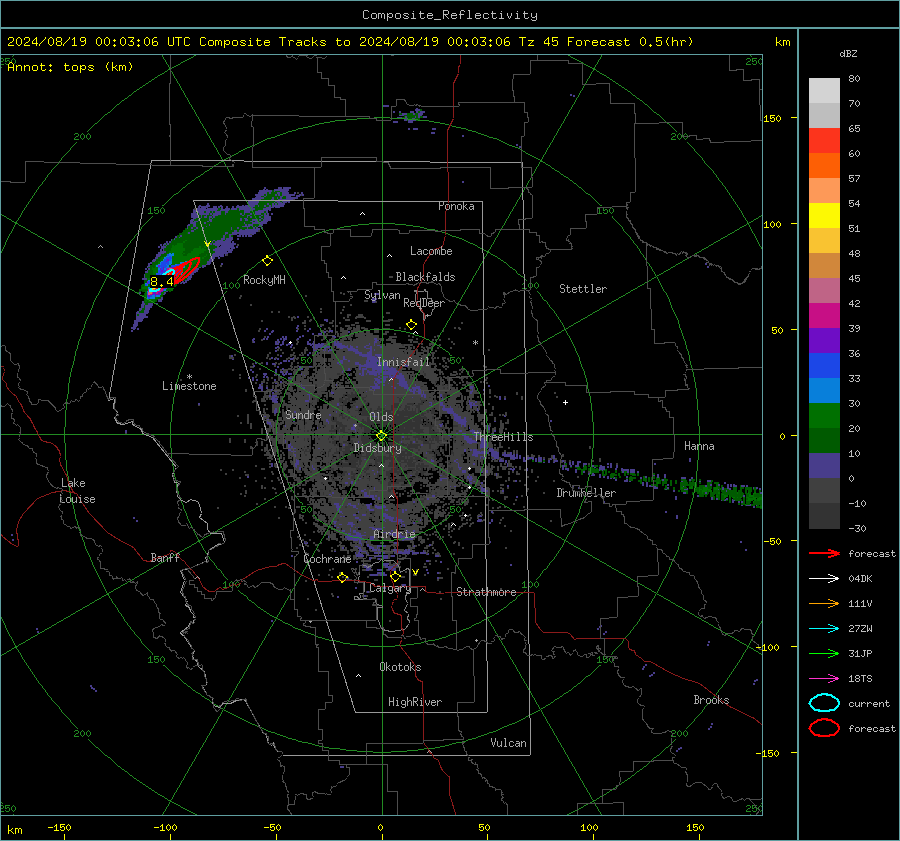Click the ThreeHills label
This screenshot has height=841, width=900.
click(x=503, y=437)
